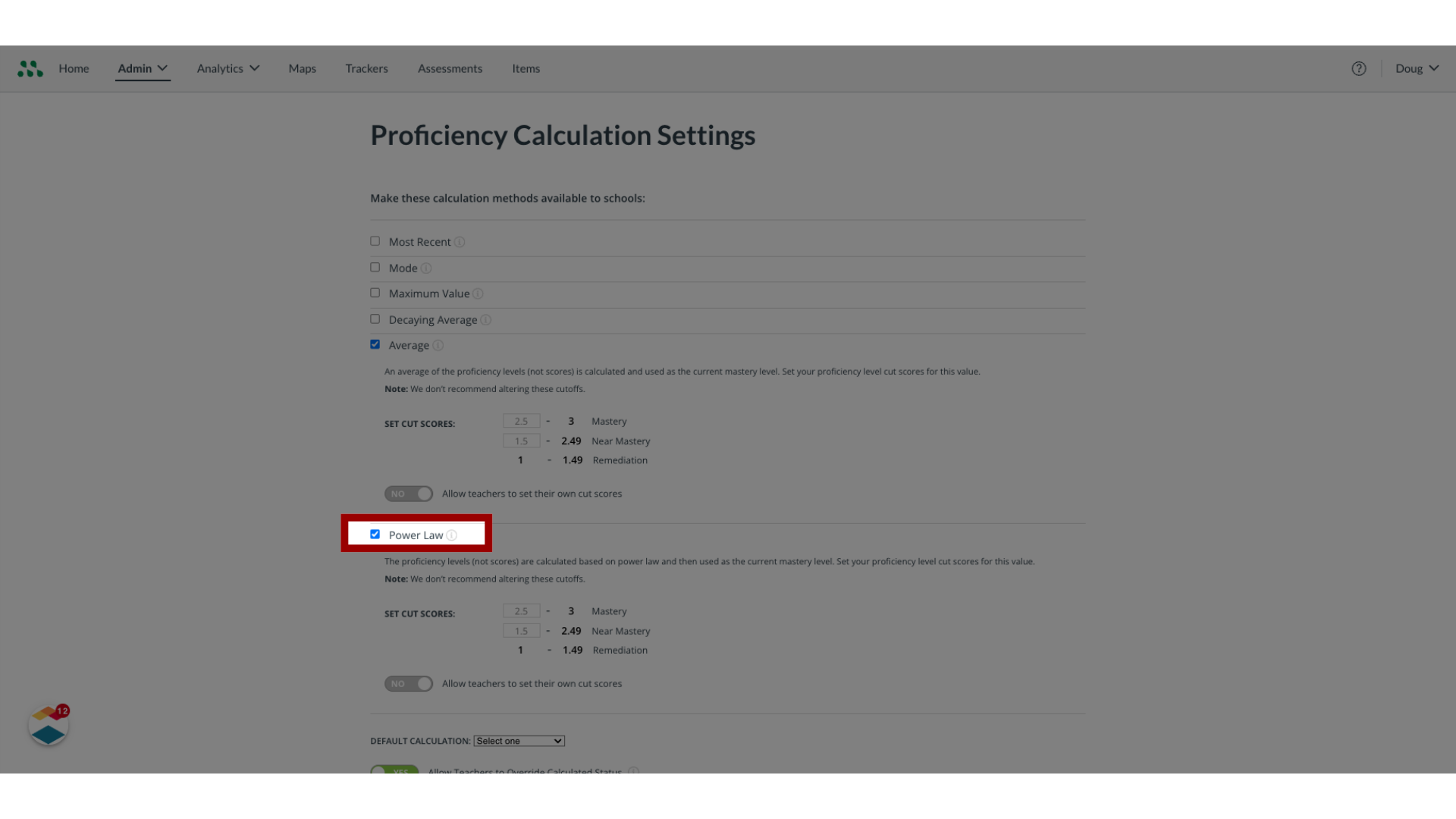
Task: Navigate to Home page
Action: [x=74, y=68]
